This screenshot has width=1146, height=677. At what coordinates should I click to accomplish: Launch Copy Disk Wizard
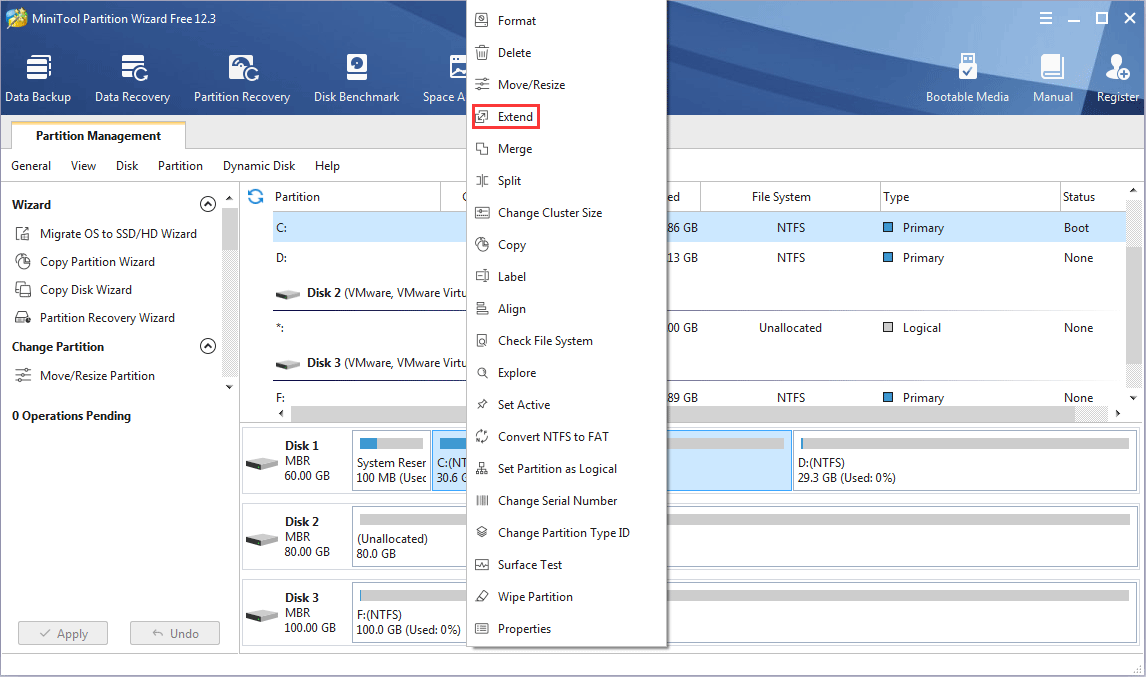[74, 290]
